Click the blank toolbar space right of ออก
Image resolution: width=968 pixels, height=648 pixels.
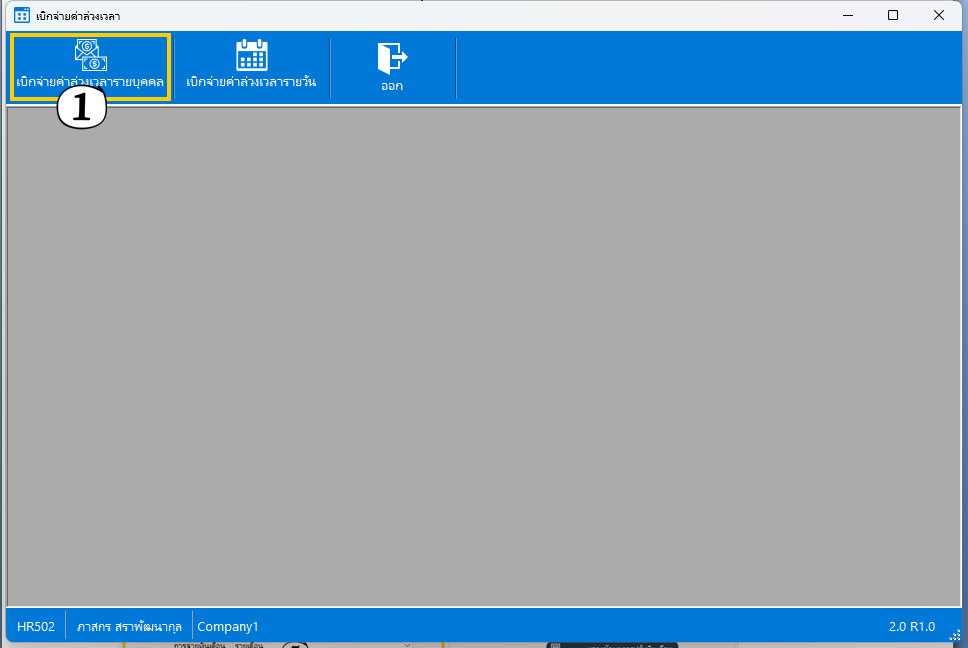(700, 68)
